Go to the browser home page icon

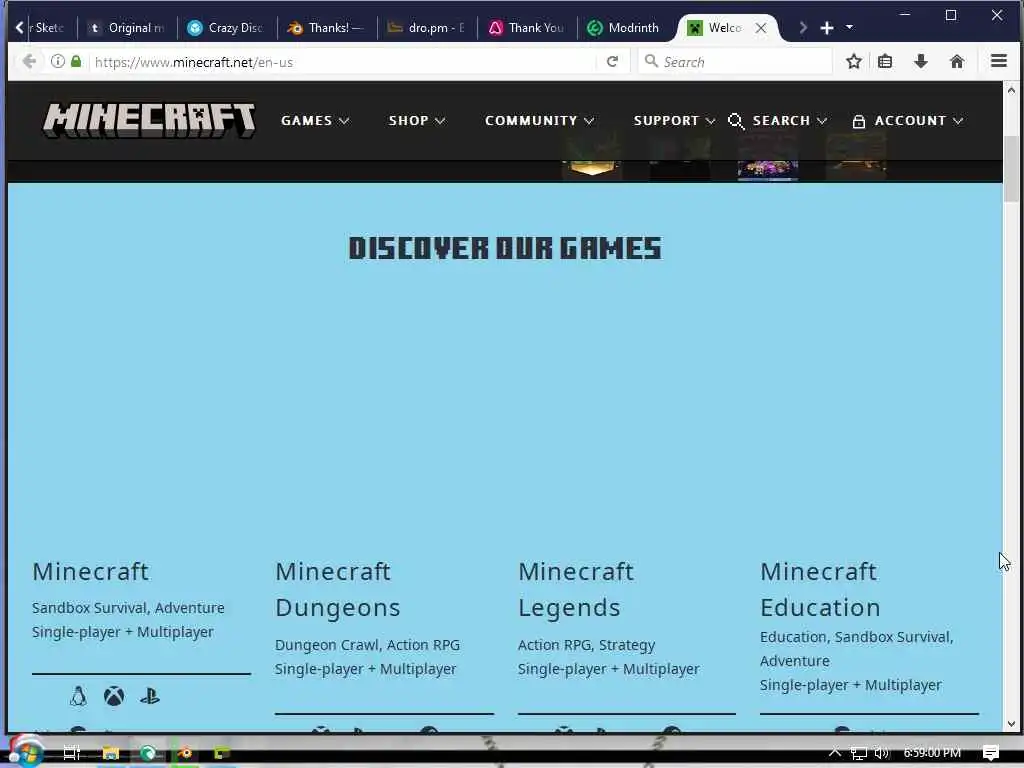tap(957, 61)
